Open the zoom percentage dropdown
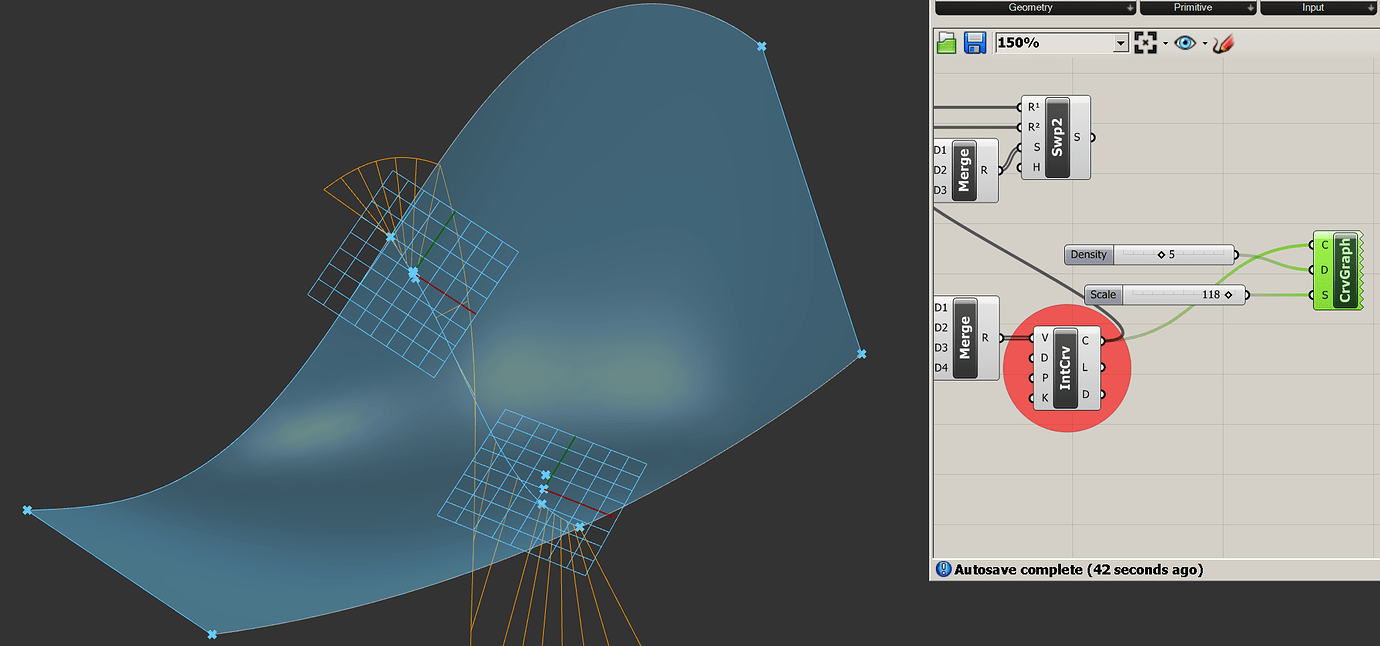Viewport: 1380px width, 646px height. point(1120,42)
